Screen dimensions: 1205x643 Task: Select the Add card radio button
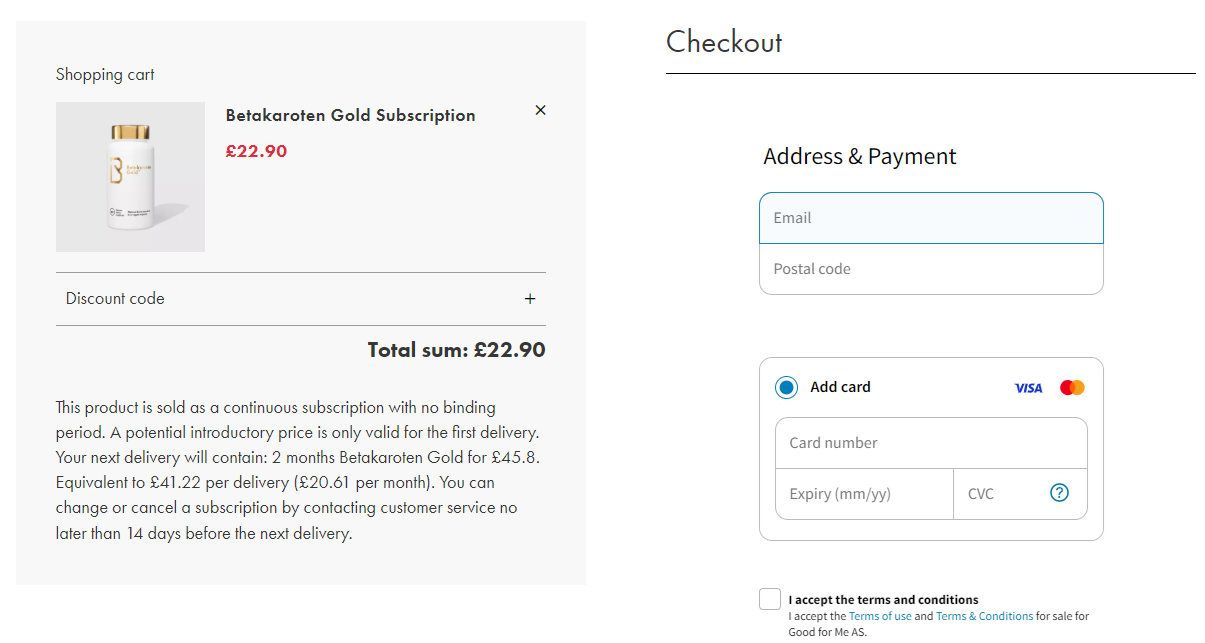[x=786, y=387]
